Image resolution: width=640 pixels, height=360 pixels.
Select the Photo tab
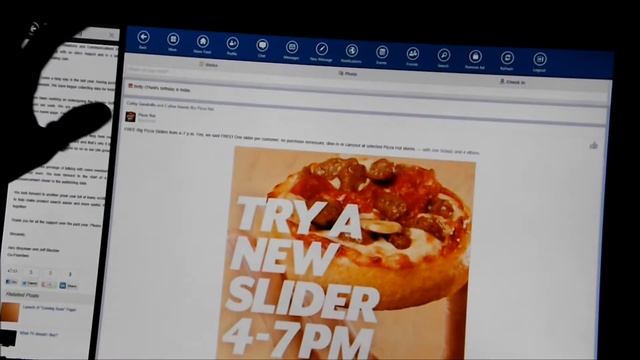coord(348,73)
